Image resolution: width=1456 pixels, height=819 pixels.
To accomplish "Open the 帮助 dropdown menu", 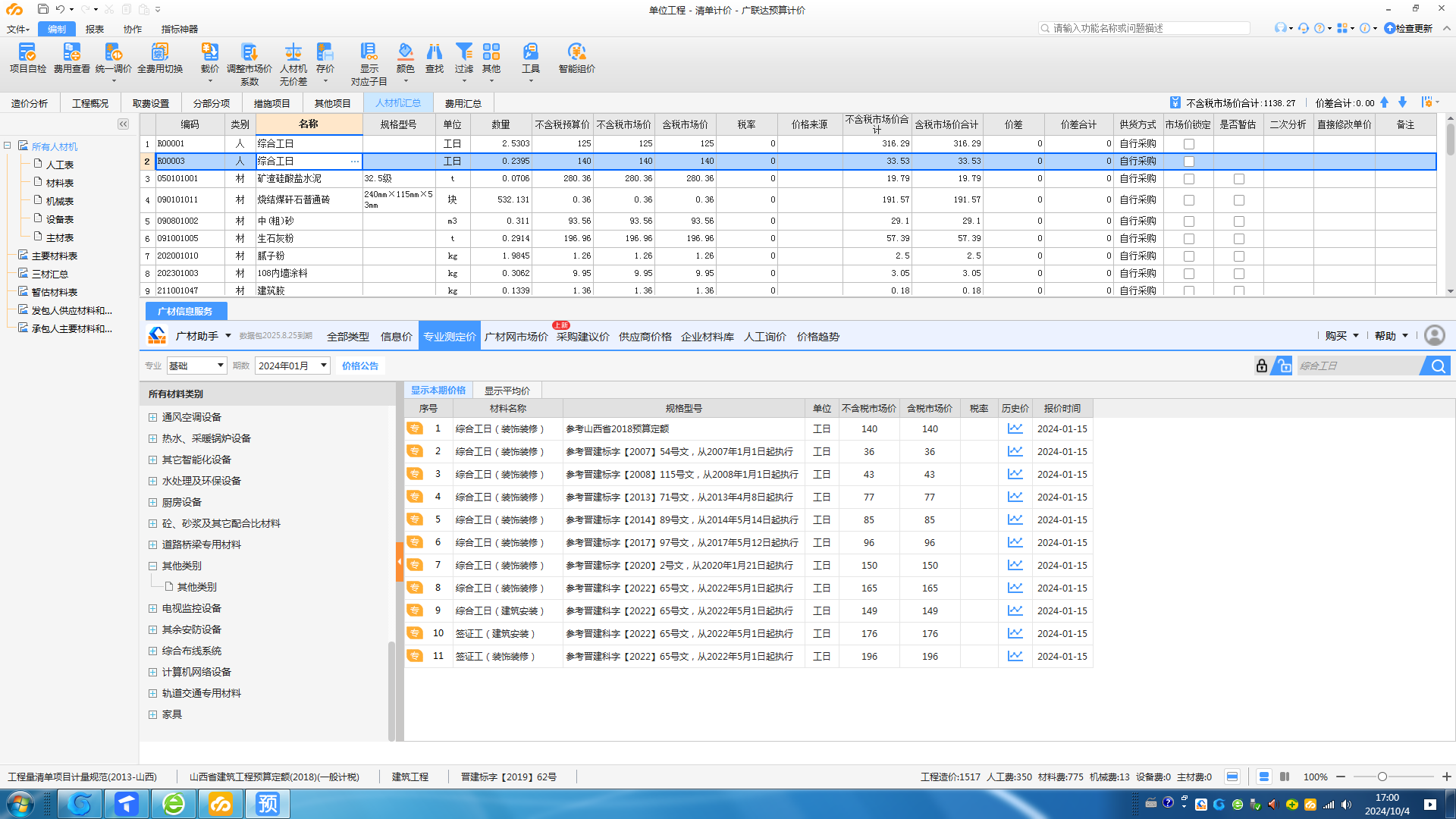I will point(1392,336).
